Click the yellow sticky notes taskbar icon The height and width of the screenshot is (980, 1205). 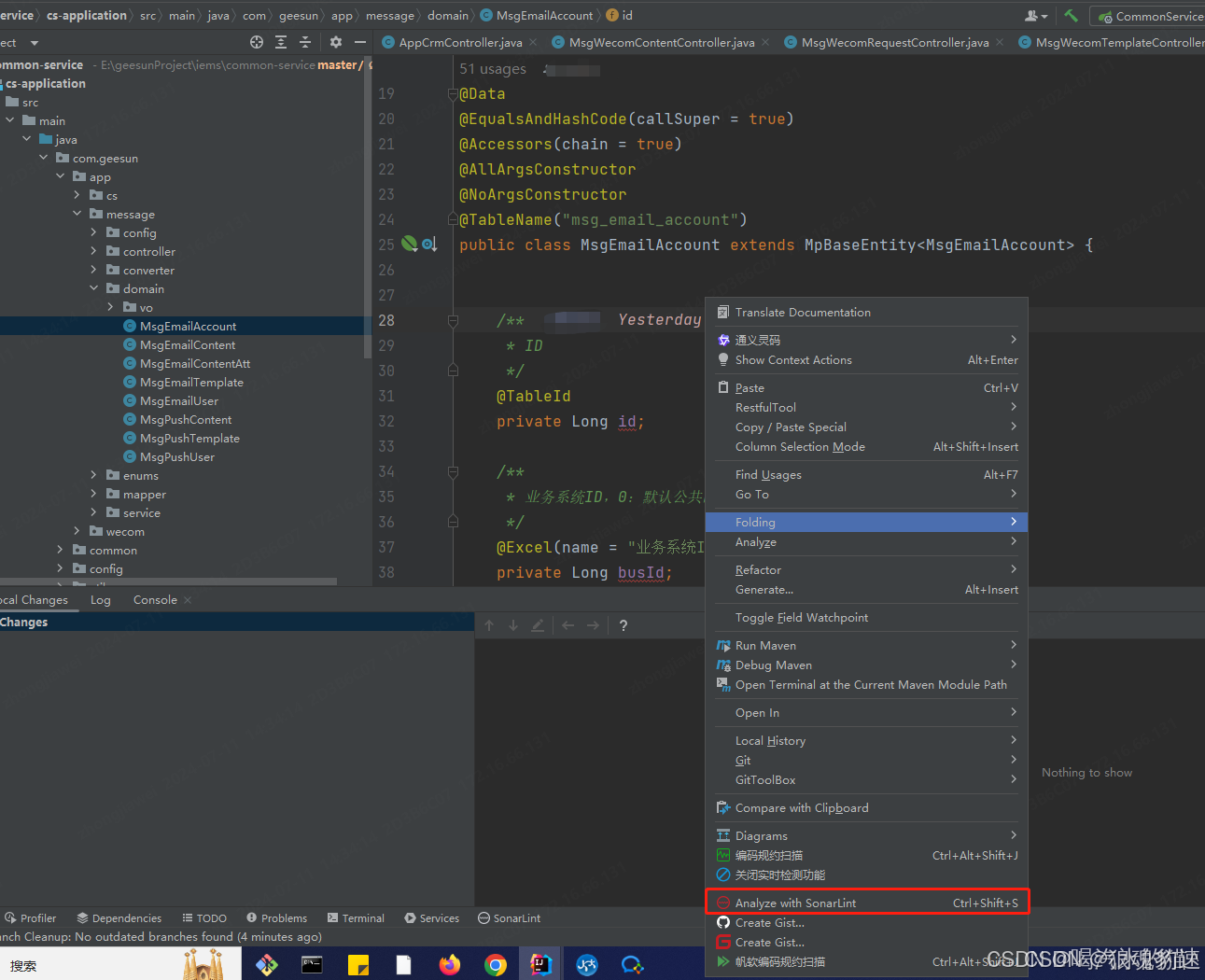tap(358, 964)
